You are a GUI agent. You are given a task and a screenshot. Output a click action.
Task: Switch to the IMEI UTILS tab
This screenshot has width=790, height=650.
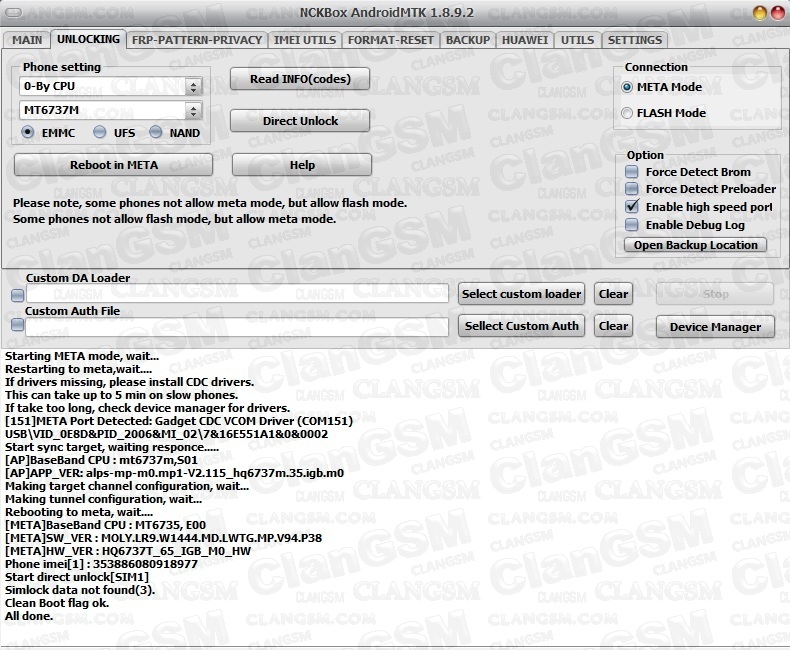[x=305, y=40]
